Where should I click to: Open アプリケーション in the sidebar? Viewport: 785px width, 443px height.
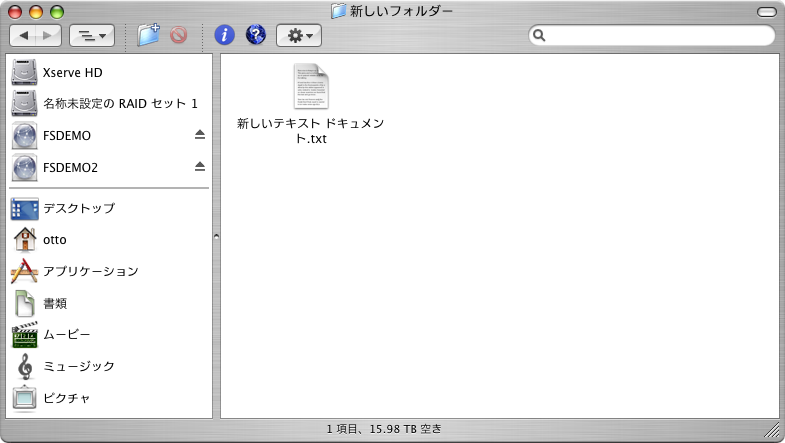[90, 271]
